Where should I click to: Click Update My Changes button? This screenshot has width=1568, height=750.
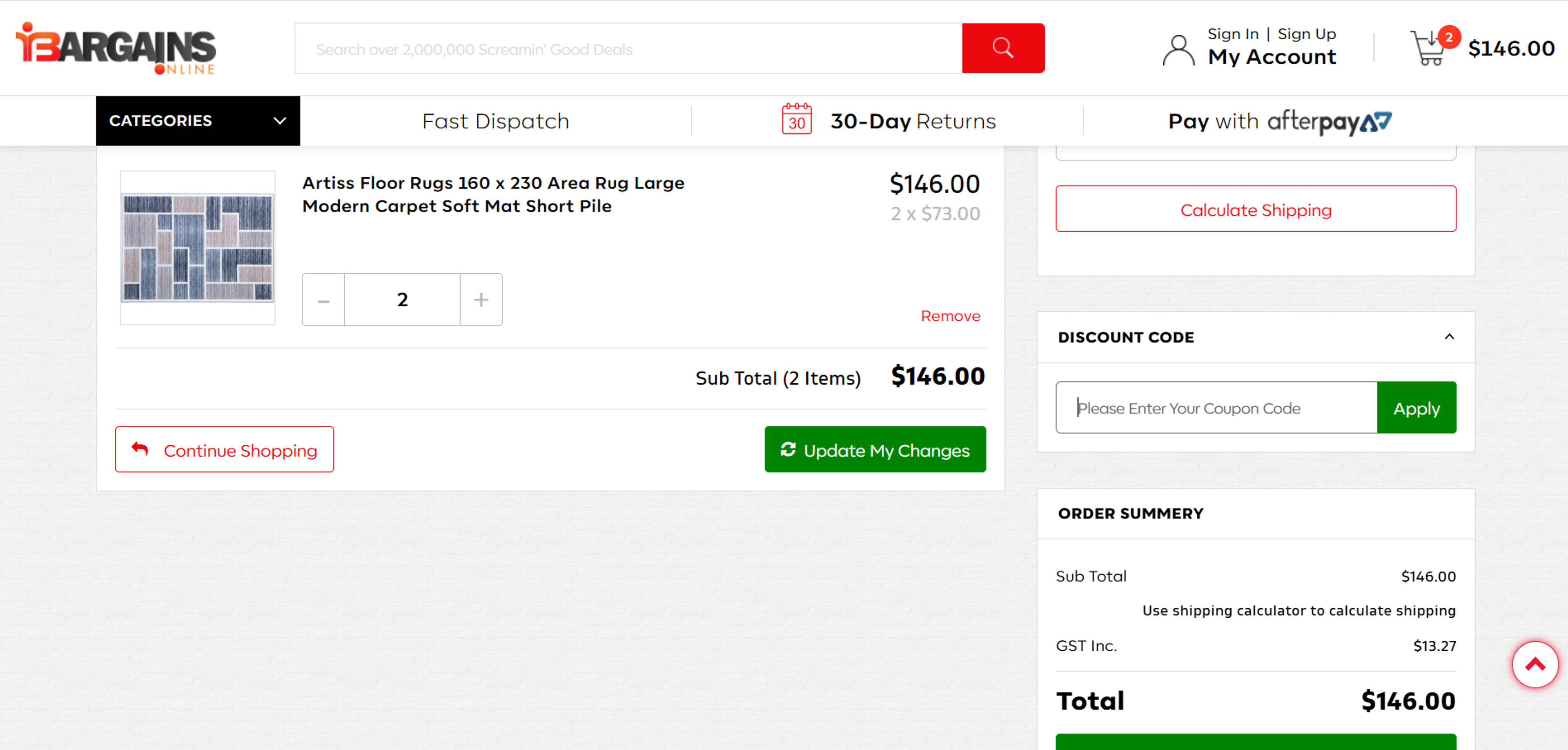(x=875, y=449)
